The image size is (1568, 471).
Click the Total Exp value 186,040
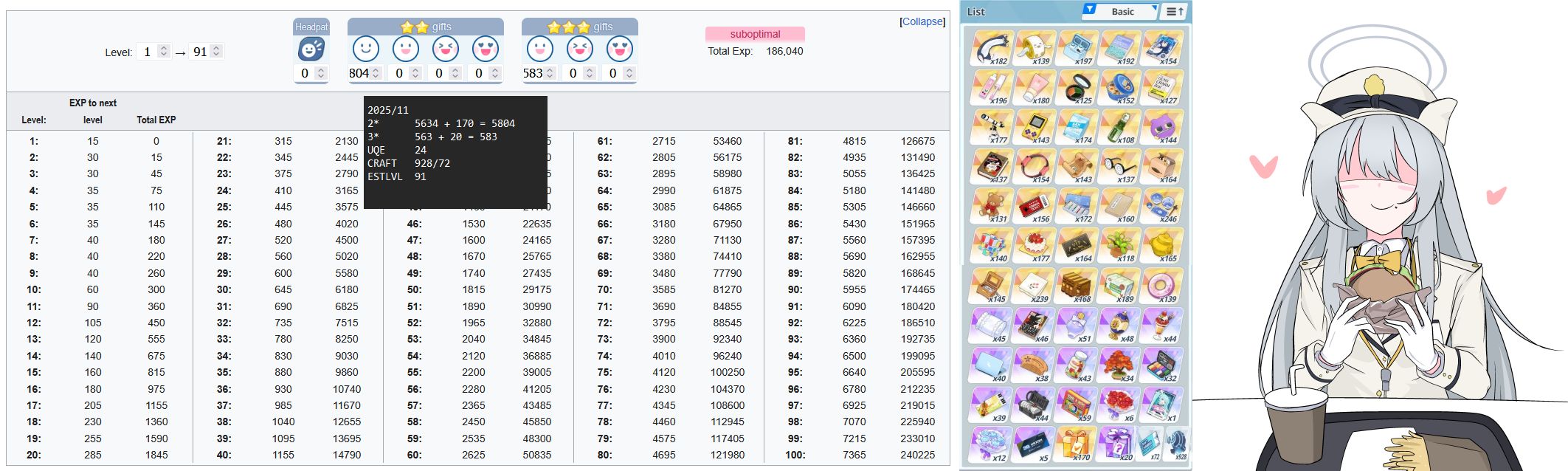[x=784, y=51]
